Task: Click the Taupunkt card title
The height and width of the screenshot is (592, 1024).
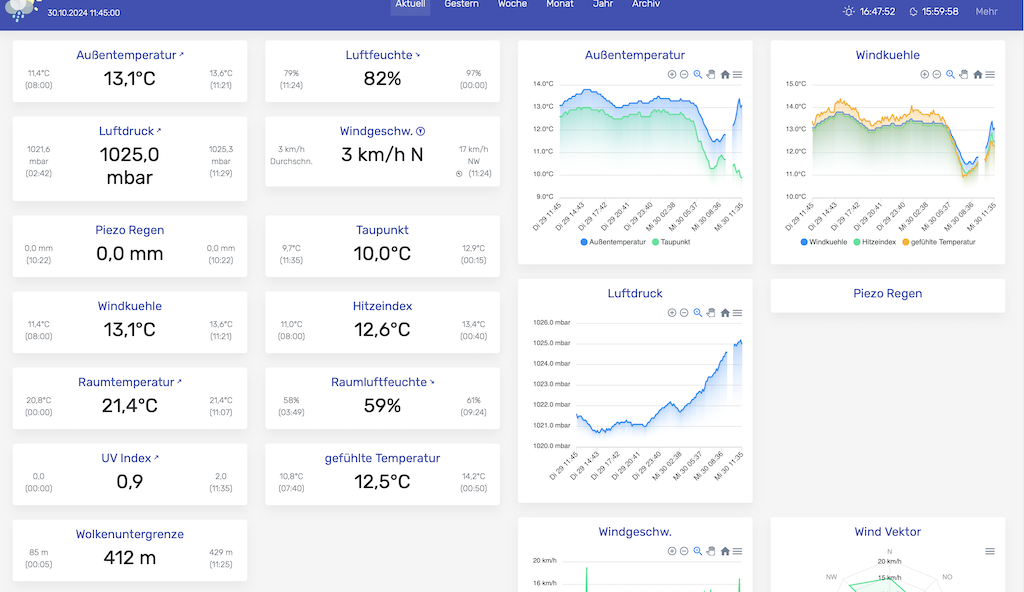Action: (382, 230)
